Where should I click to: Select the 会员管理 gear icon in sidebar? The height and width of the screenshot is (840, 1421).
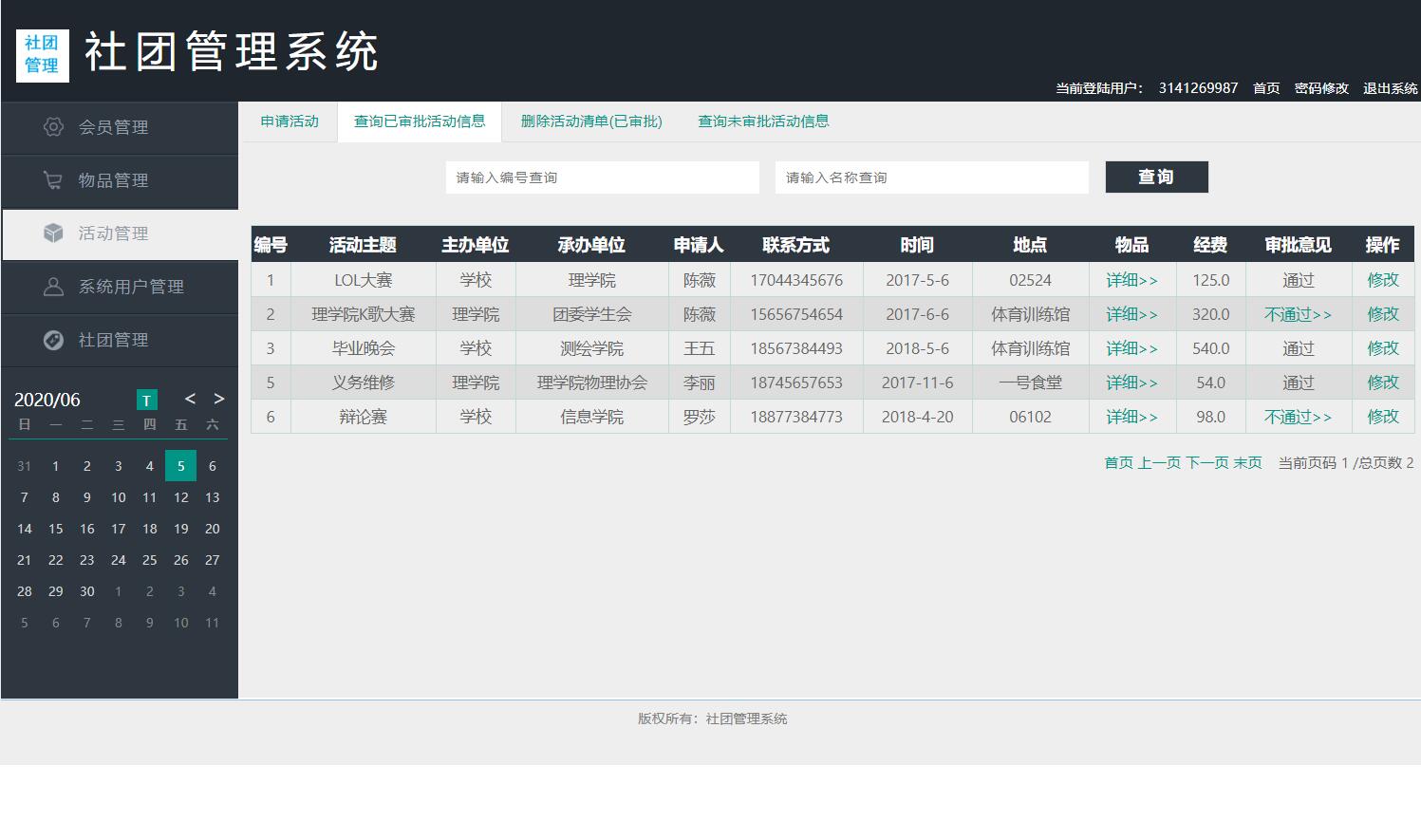54,126
